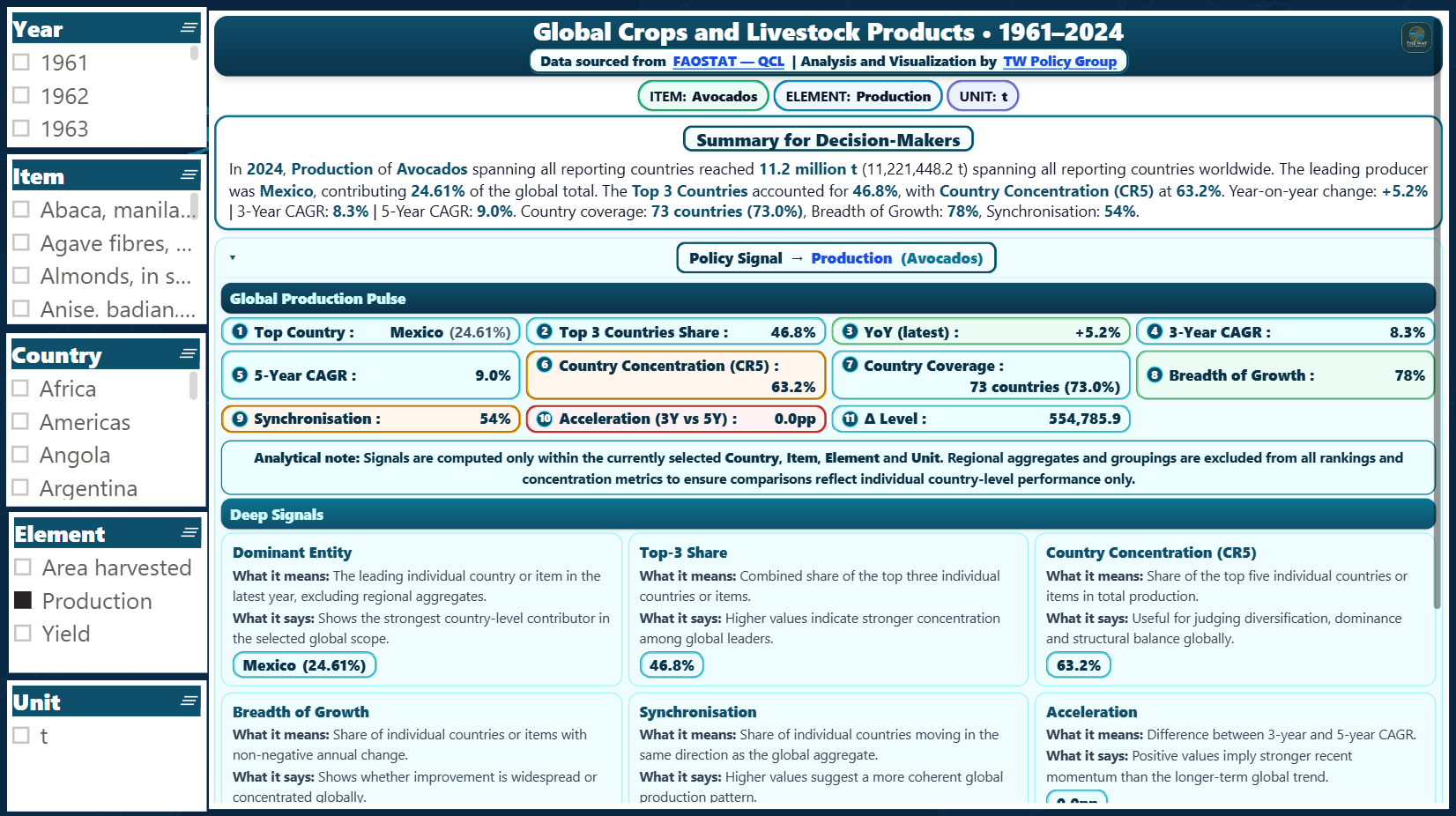
Task: Click the Country Concentration (CR5) badge icon
Action: pyautogui.click(x=544, y=366)
